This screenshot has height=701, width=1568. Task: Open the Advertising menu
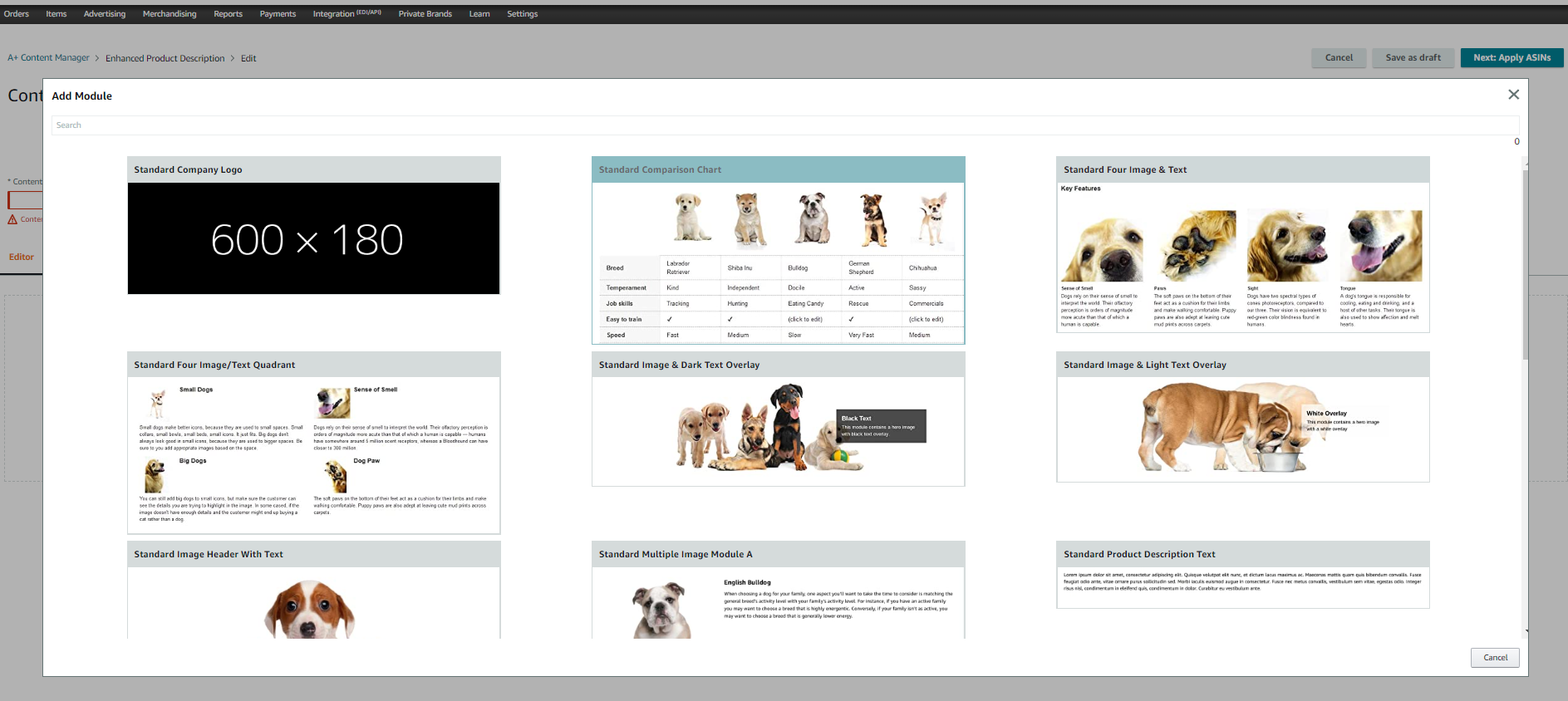pos(105,14)
